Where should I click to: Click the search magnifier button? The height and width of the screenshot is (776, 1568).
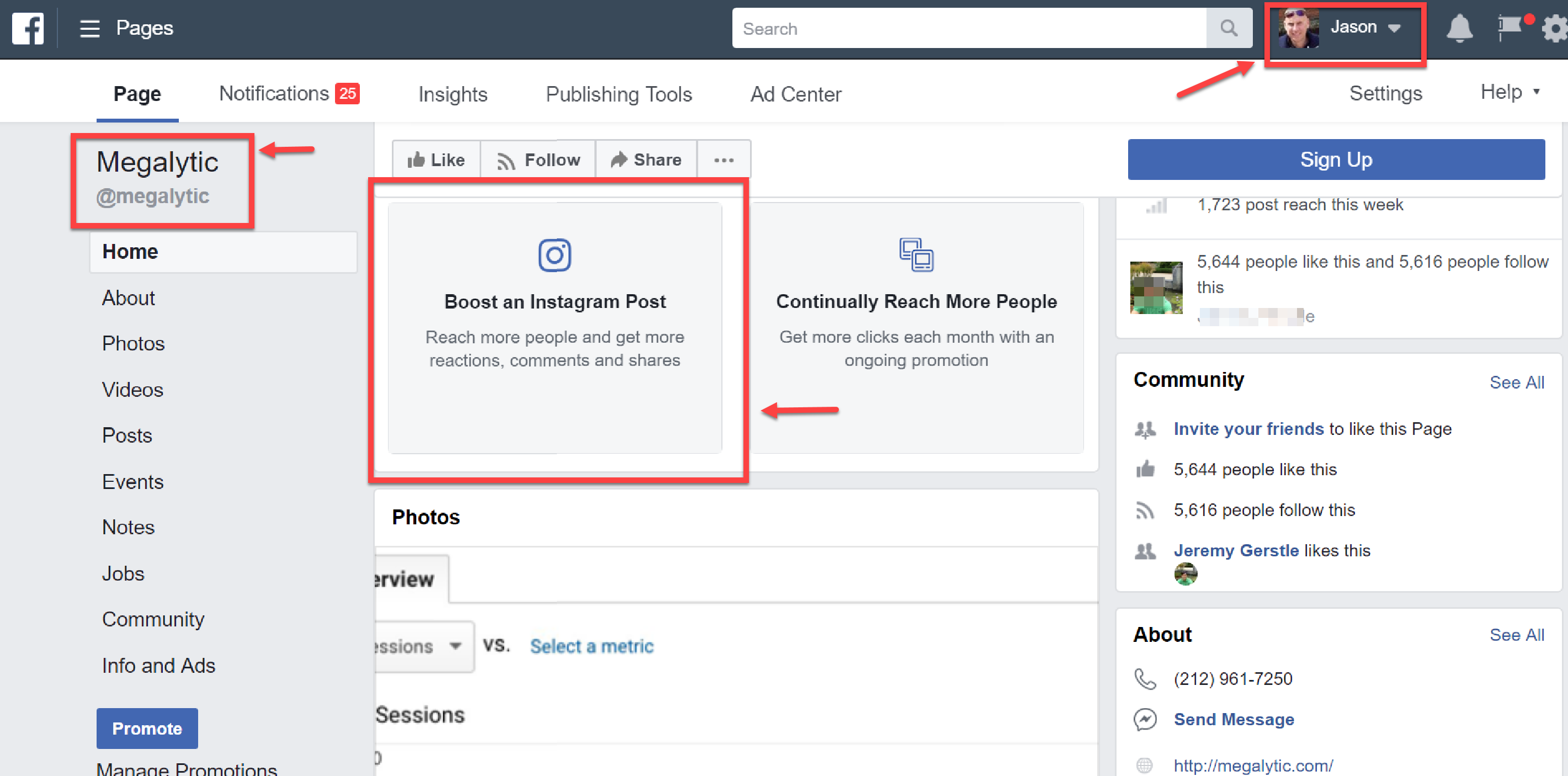click(x=1229, y=28)
